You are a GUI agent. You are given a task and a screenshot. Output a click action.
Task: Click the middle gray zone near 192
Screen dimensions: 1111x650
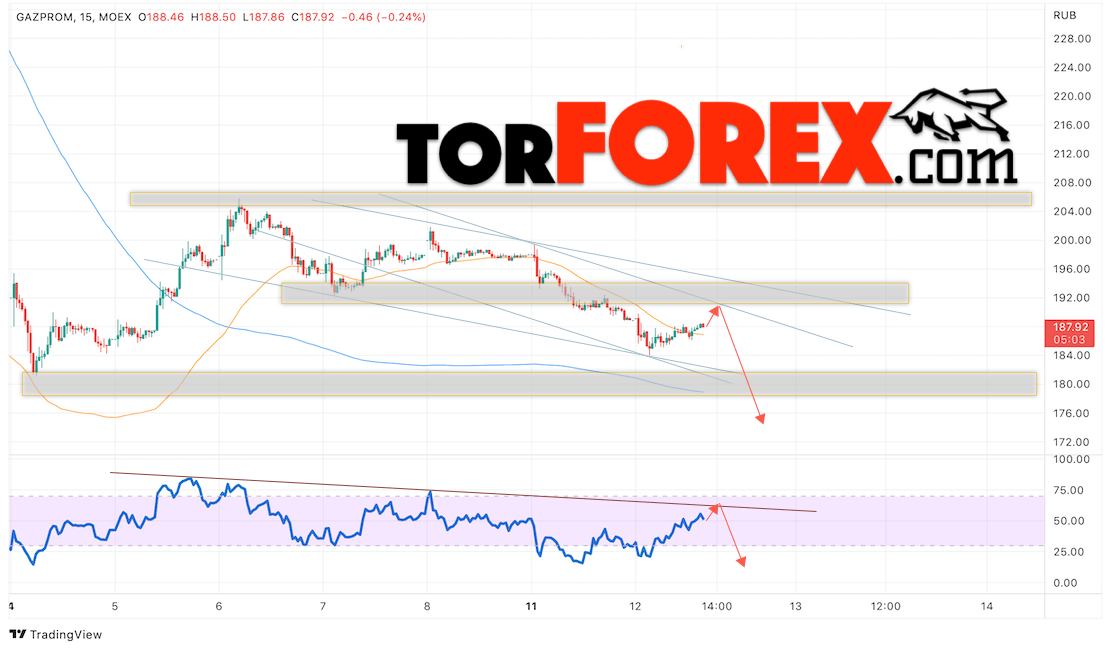(594, 293)
